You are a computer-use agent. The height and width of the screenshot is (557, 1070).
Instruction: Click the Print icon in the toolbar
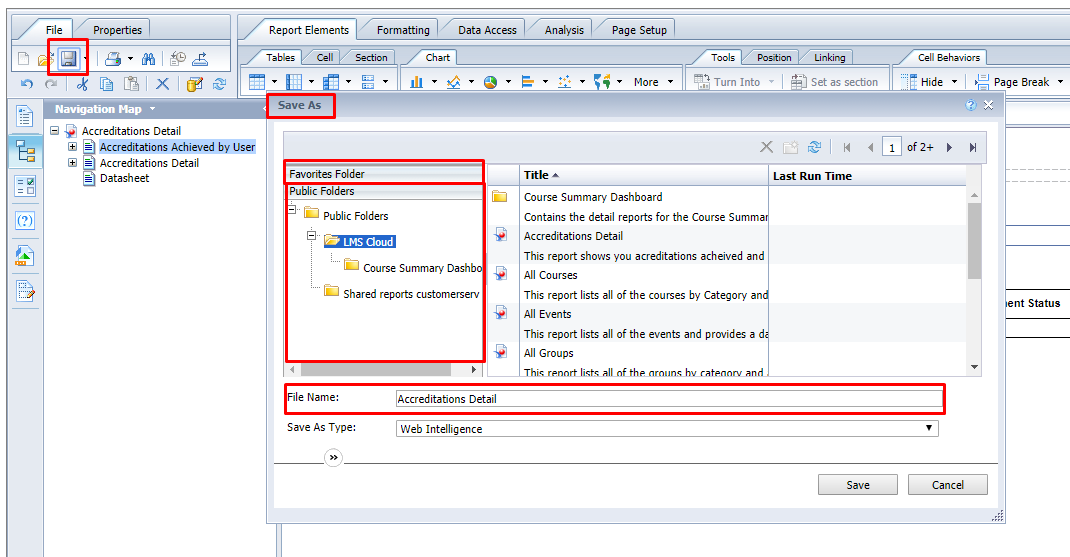pos(113,59)
